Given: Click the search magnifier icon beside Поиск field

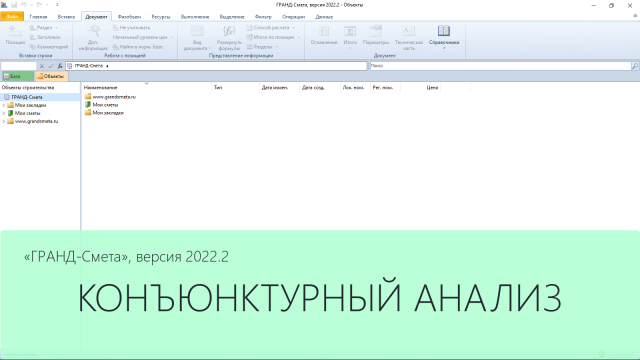Looking at the screenshot, I should coord(635,66).
